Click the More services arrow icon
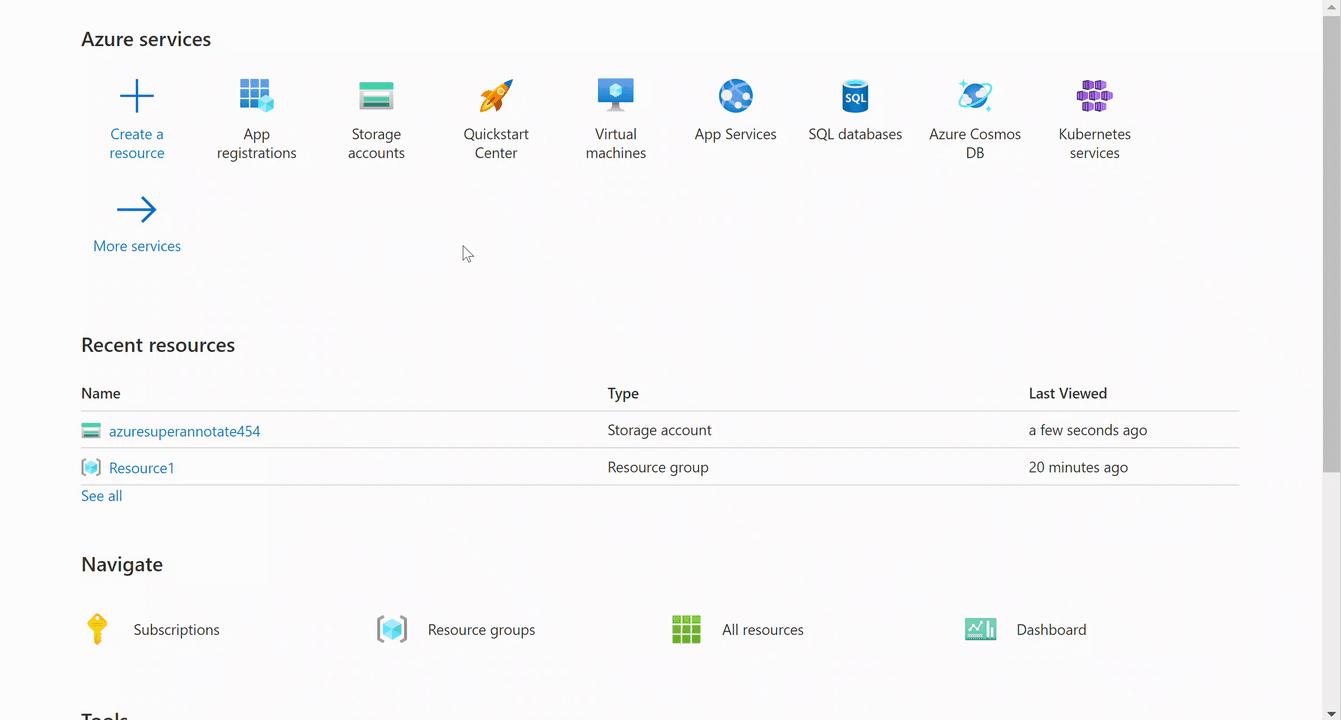Screen dimensions: 1341x720 pyautogui.click(x=137, y=210)
